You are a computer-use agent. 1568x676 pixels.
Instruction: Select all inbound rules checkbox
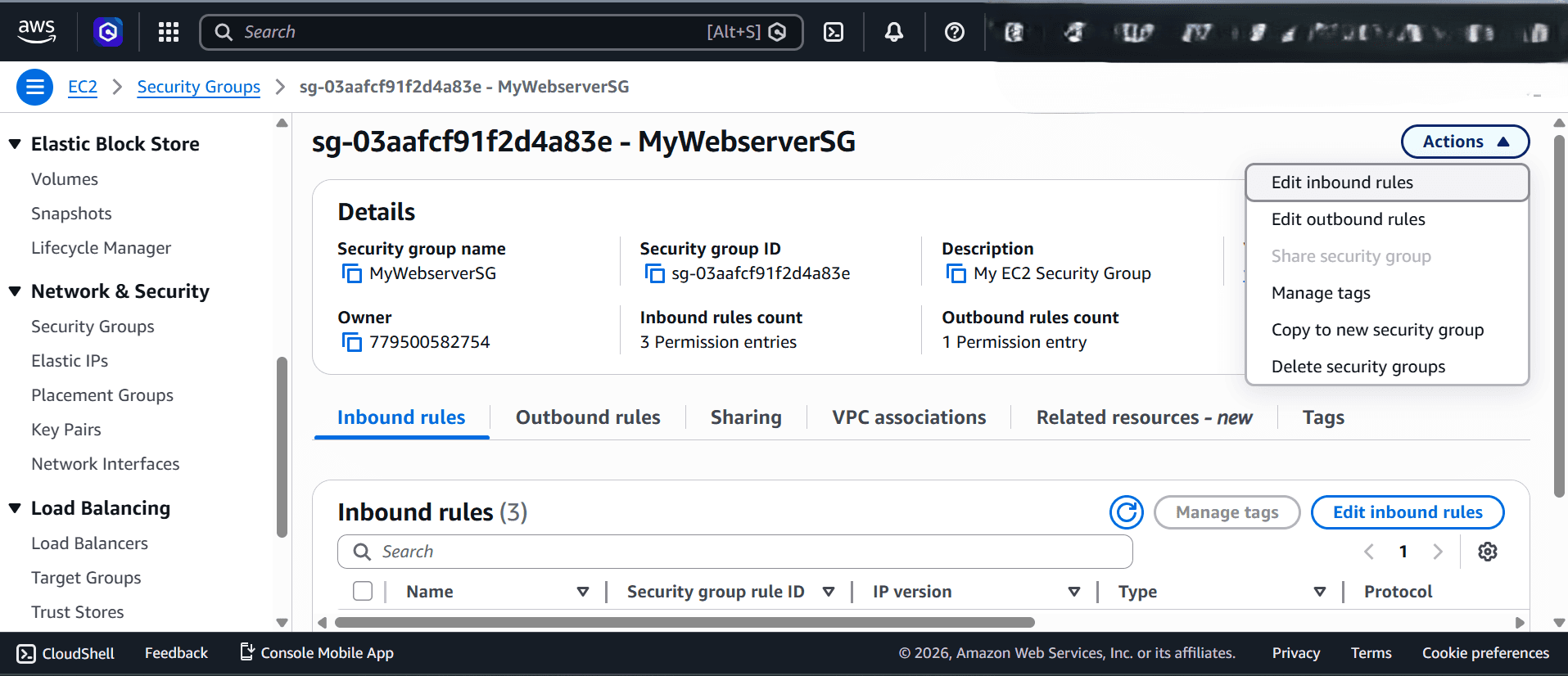tap(363, 591)
